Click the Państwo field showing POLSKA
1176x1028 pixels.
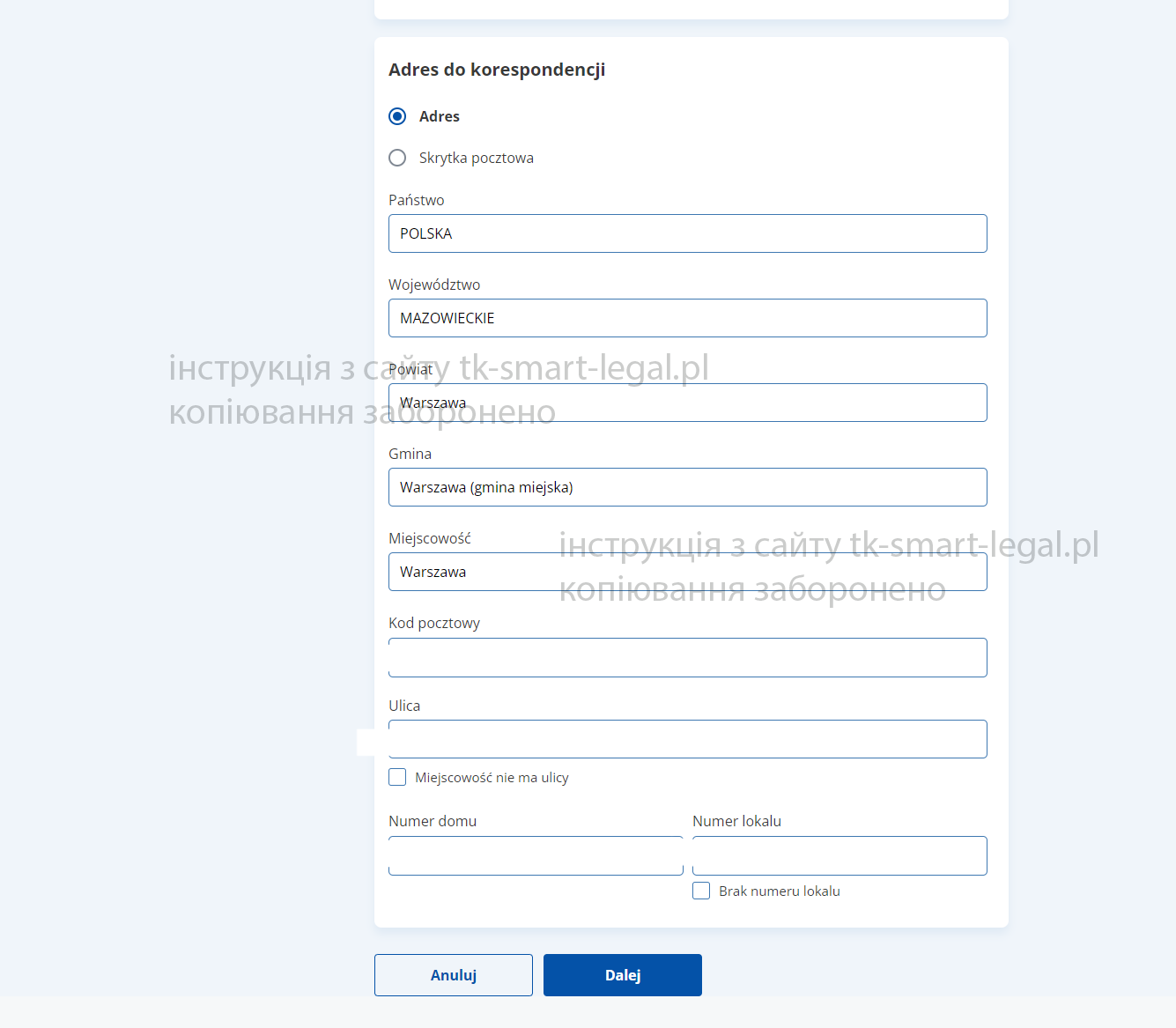click(x=687, y=233)
